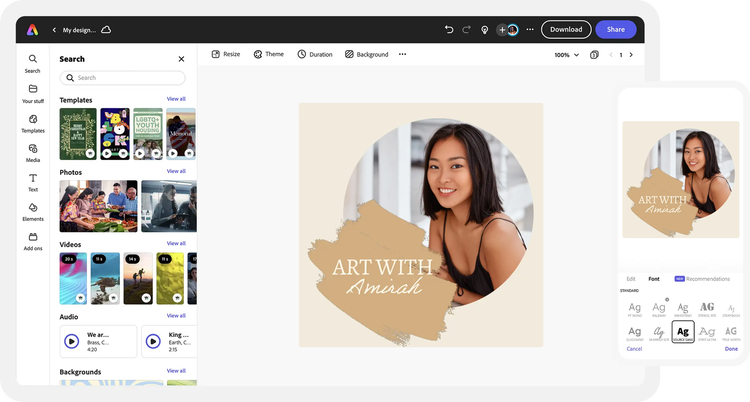View all Audio

pyautogui.click(x=176, y=316)
